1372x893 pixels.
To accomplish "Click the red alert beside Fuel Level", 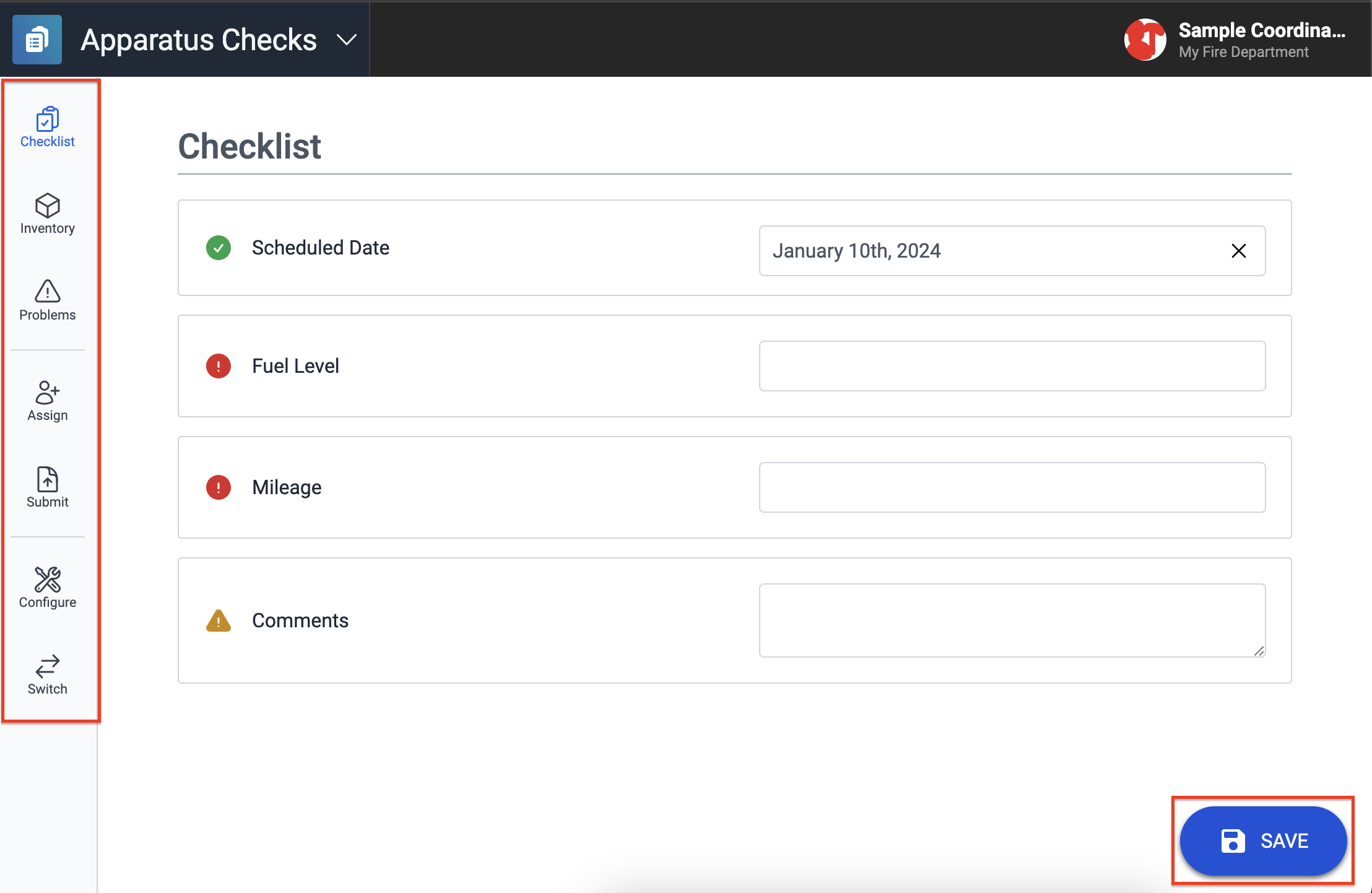I will click(219, 366).
